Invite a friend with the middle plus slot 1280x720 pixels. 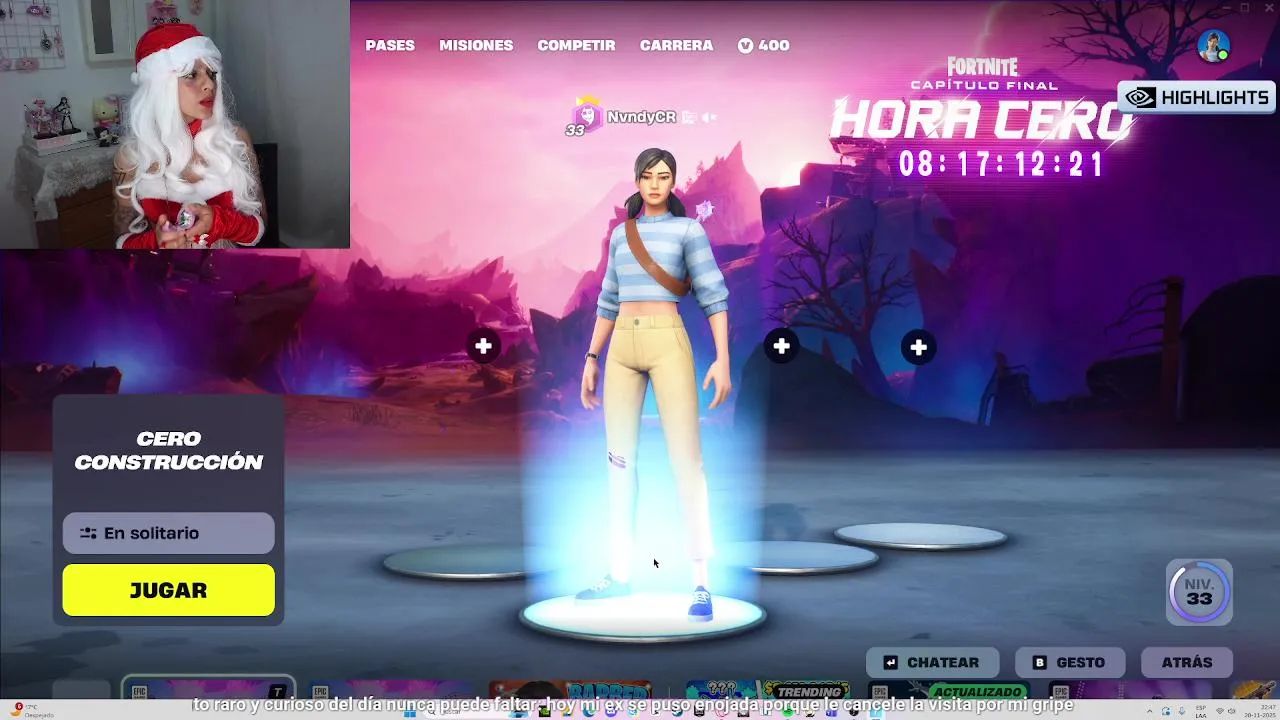tap(781, 346)
